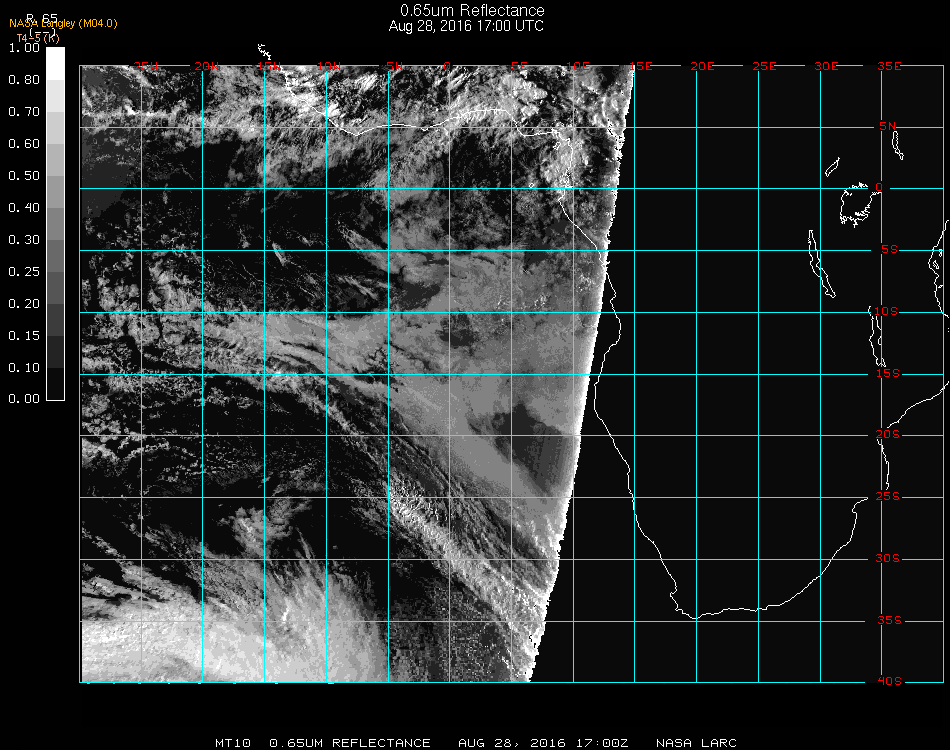Screen dimensions: 950x750
Task: Click the '5N' latitude label
Action: 888,126
